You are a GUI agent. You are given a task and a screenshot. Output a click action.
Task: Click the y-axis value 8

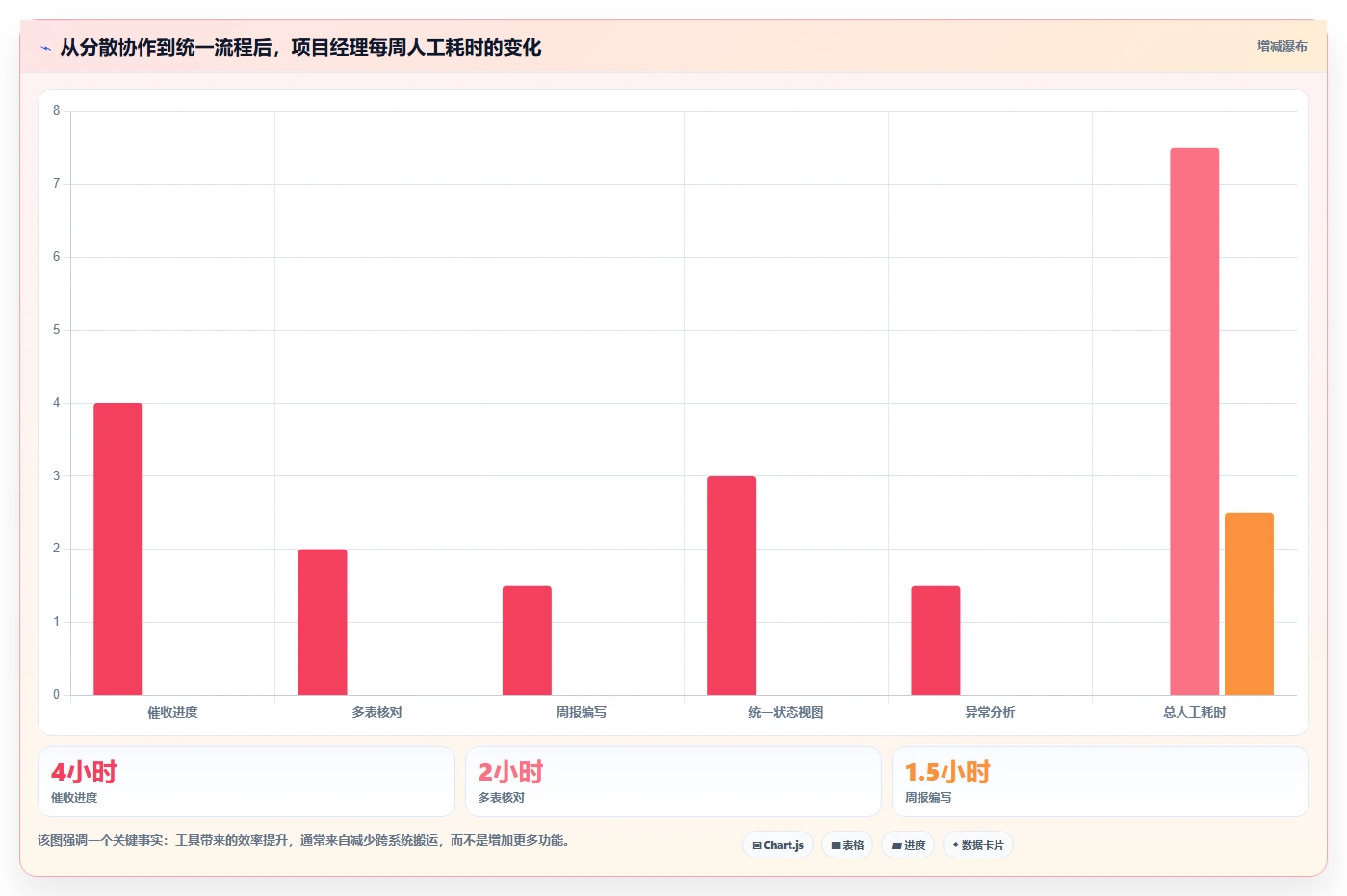pos(56,111)
